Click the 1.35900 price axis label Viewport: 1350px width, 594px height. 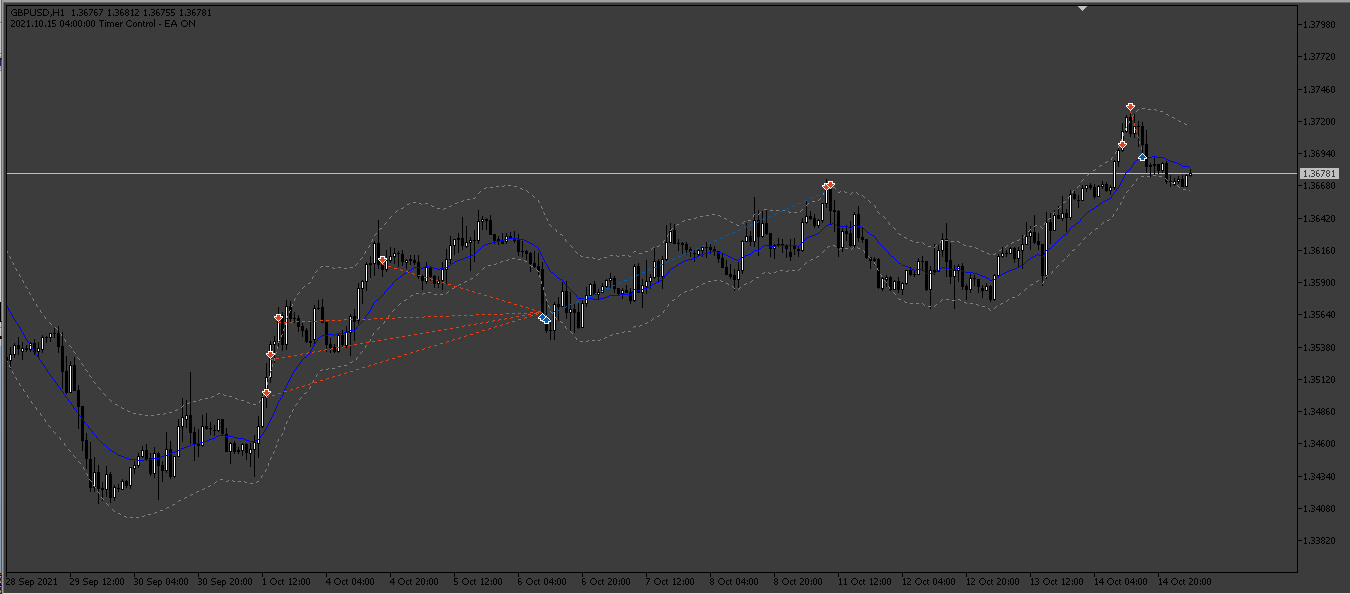pos(1321,283)
